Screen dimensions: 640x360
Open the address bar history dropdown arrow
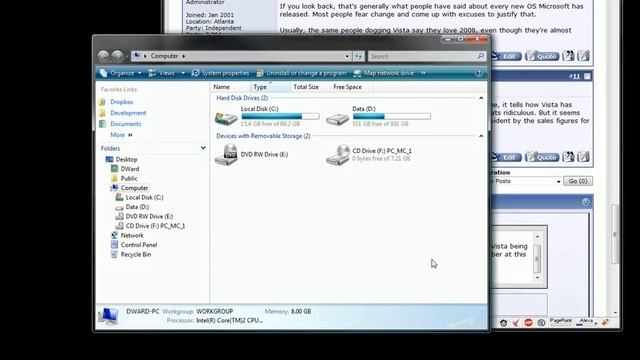tap(347, 56)
